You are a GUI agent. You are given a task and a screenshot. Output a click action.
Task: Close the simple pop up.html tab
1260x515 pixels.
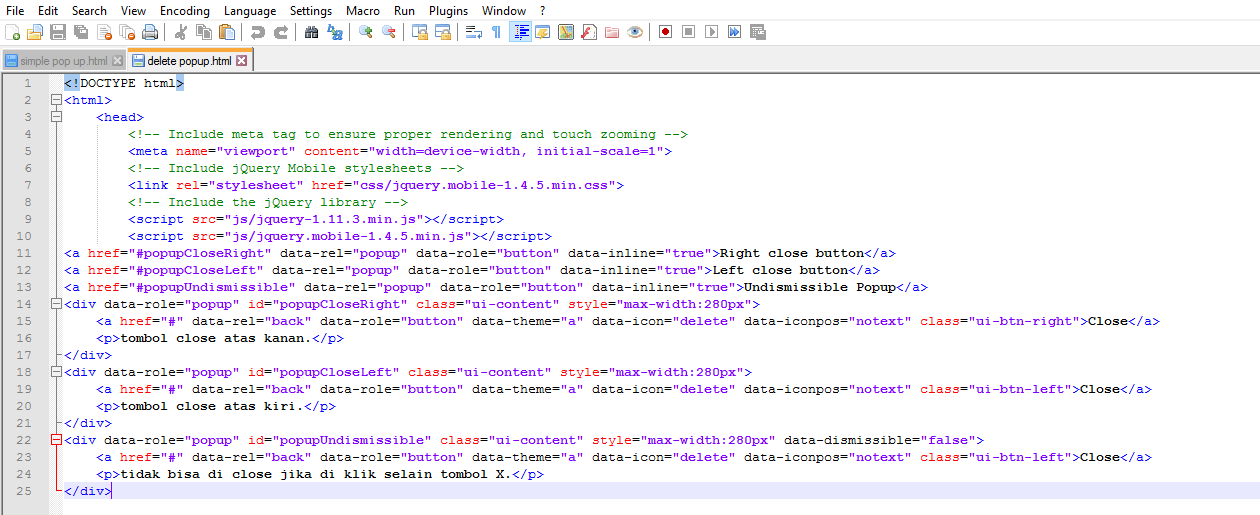coord(117,61)
